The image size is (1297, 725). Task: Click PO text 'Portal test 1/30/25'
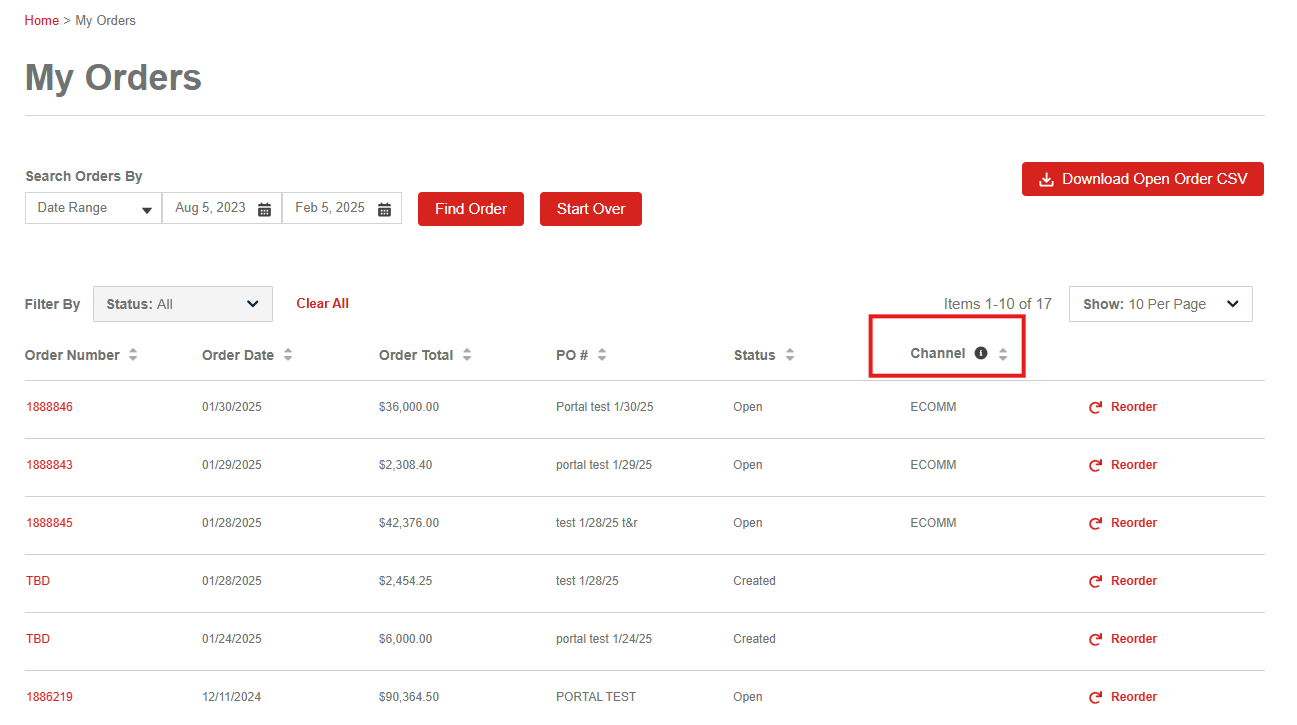605,407
